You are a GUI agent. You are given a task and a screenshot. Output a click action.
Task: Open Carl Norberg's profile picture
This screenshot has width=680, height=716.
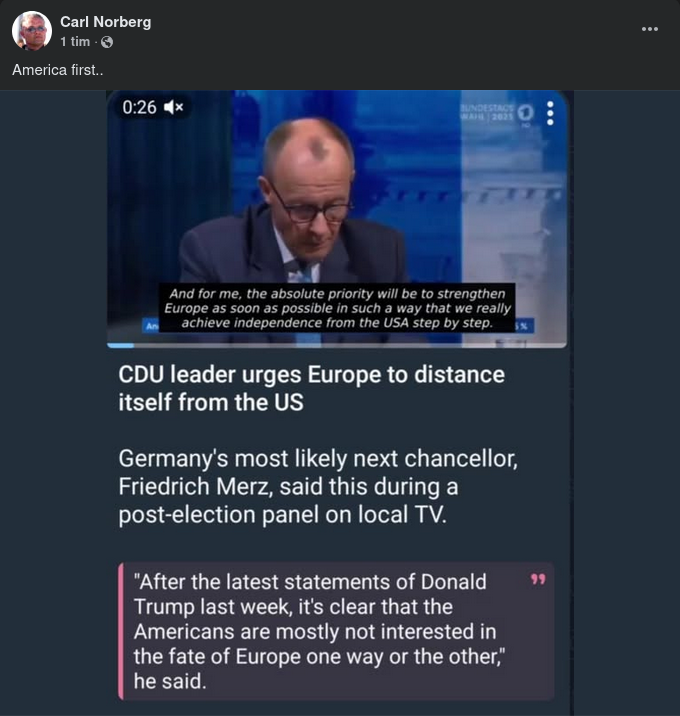pos(32,31)
